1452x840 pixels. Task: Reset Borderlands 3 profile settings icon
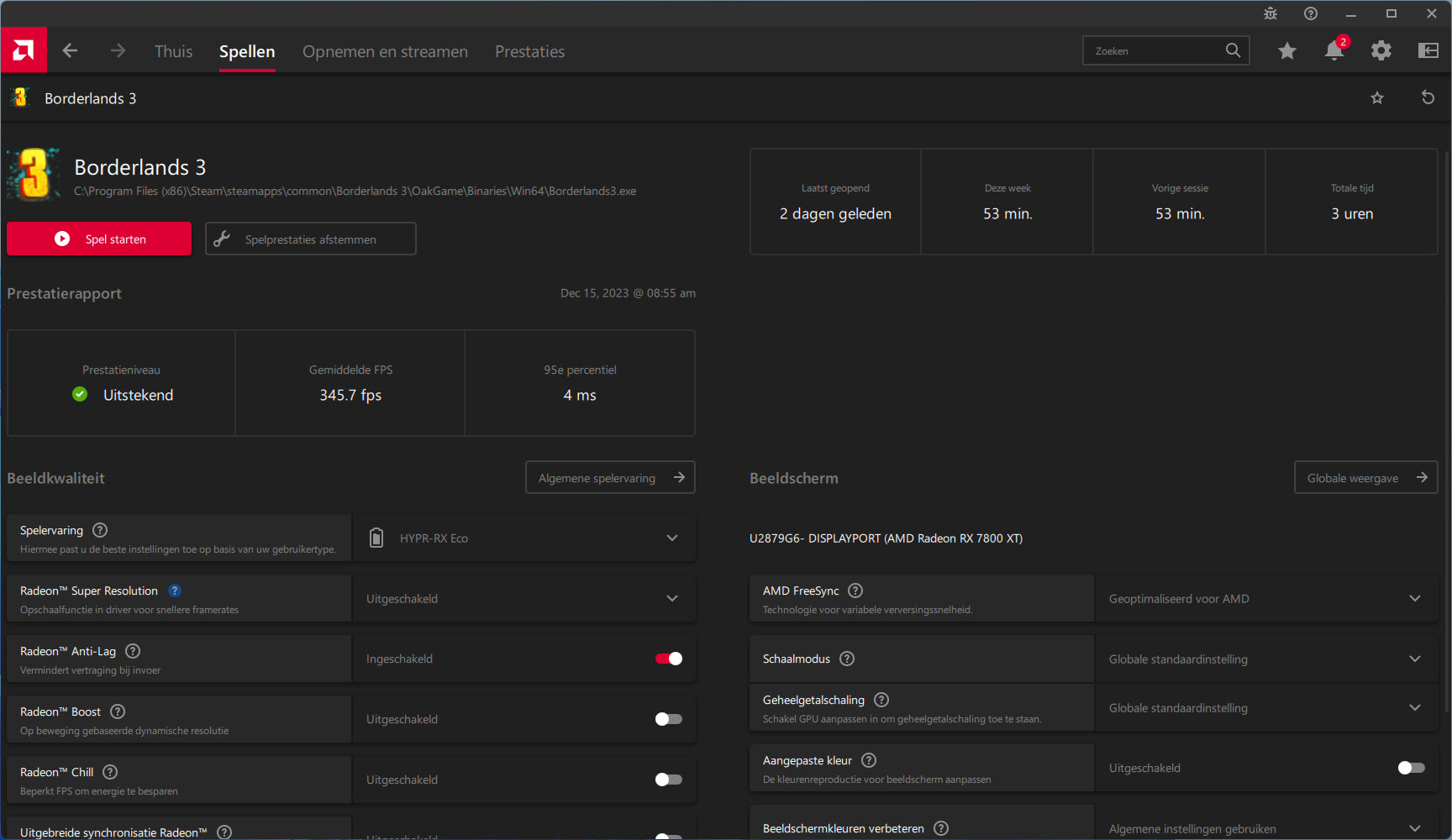point(1428,97)
